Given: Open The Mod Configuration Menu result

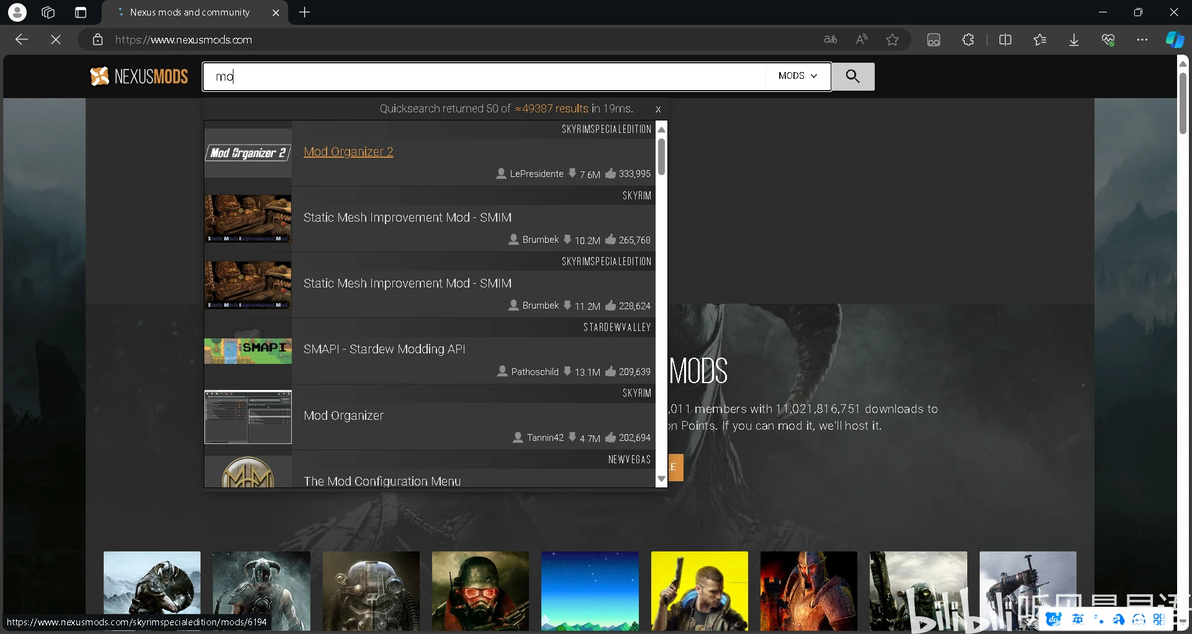Looking at the screenshot, I should point(382,481).
